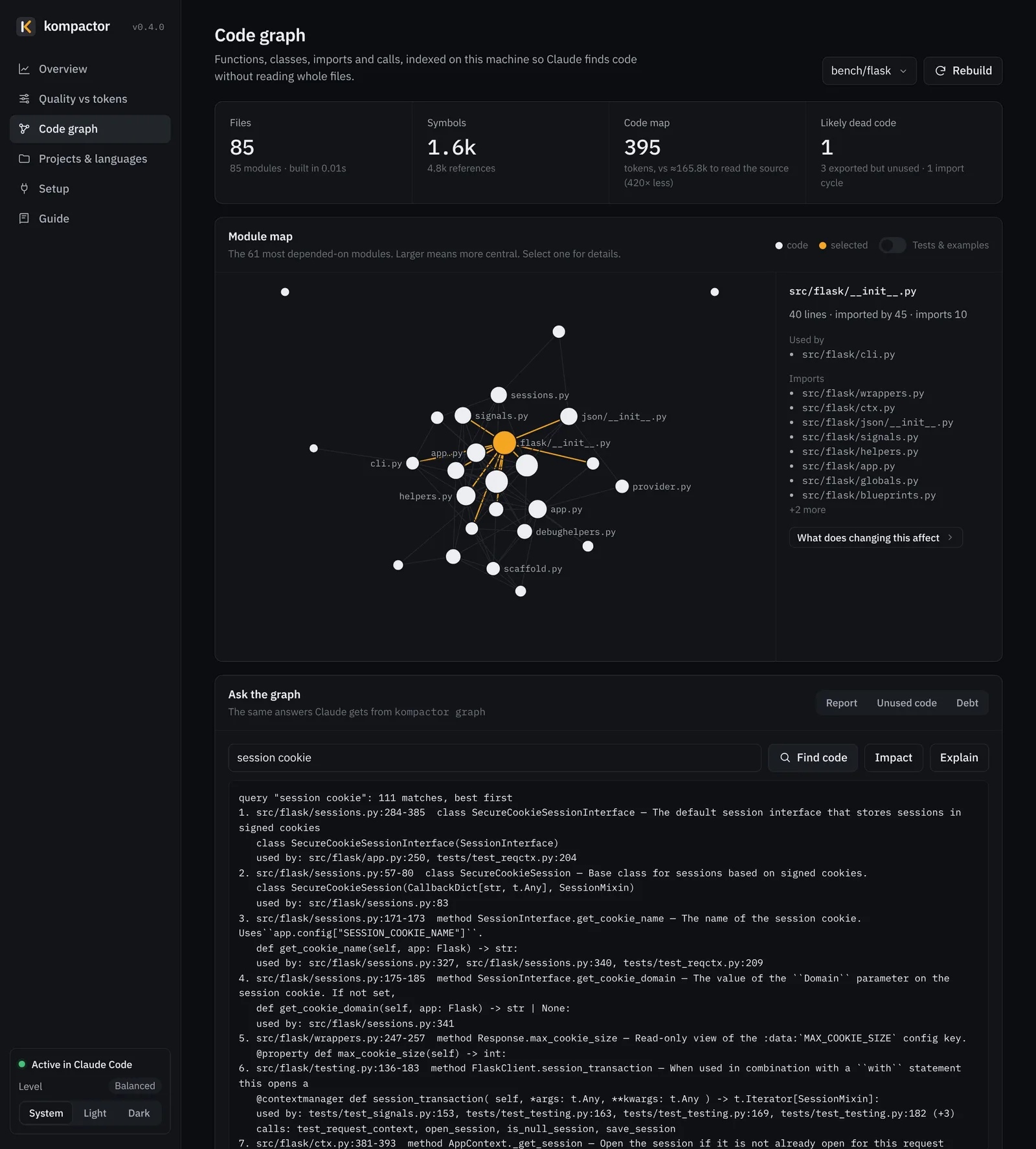Switch theme to Light
The width and height of the screenshot is (1036, 1149).
click(x=95, y=1113)
